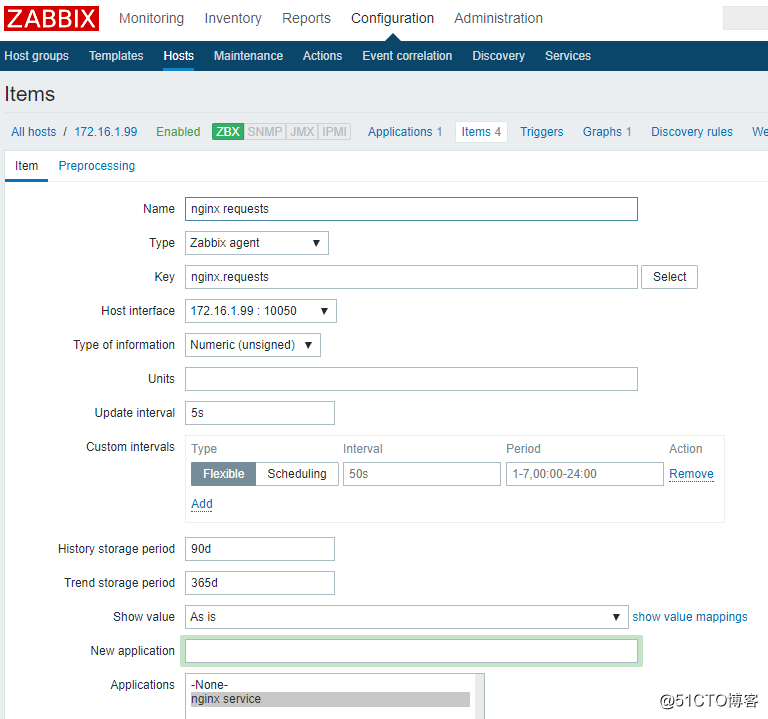This screenshot has height=719, width=768.
Task: Click Remove link for the custom interval
Action: 691,474
